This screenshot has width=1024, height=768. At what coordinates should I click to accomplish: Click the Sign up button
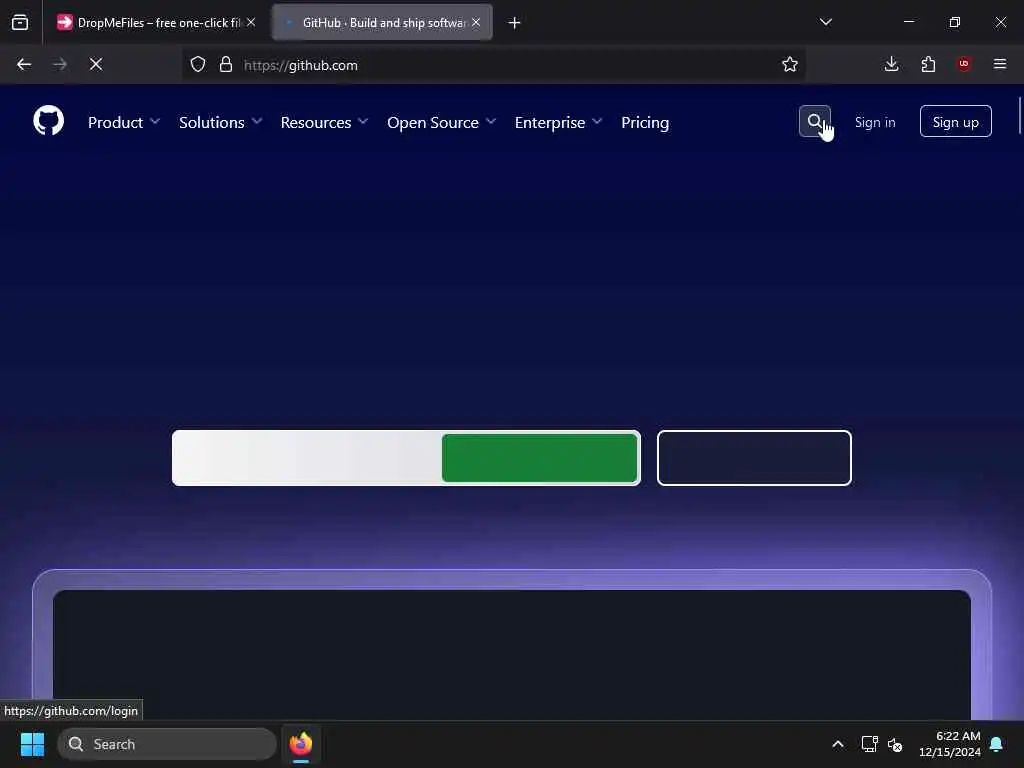click(x=955, y=121)
